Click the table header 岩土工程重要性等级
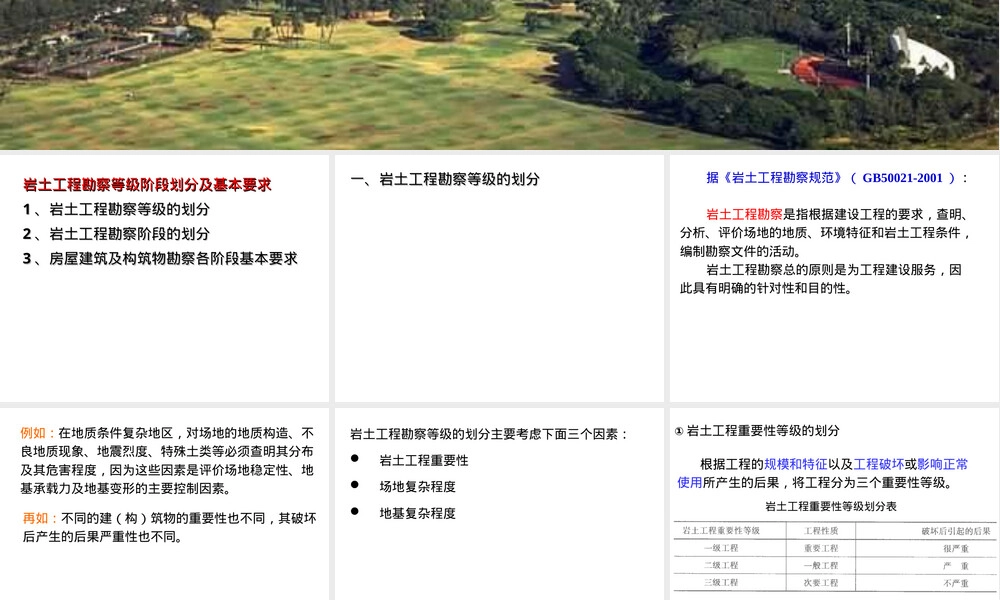1000x600 pixels. click(x=721, y=530)
